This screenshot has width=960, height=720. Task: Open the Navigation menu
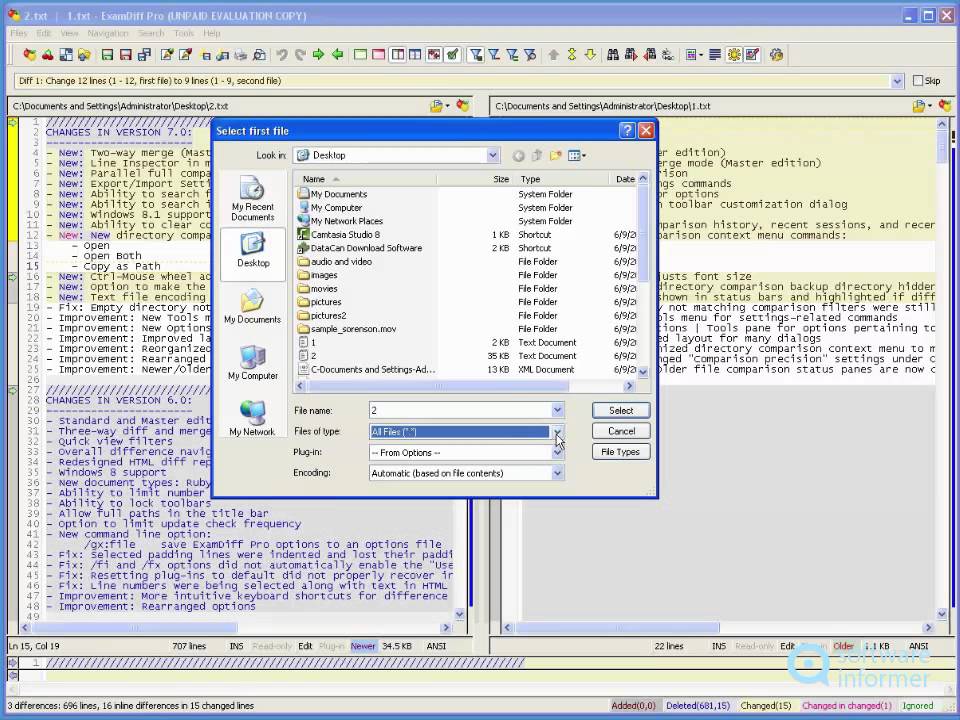108,33
